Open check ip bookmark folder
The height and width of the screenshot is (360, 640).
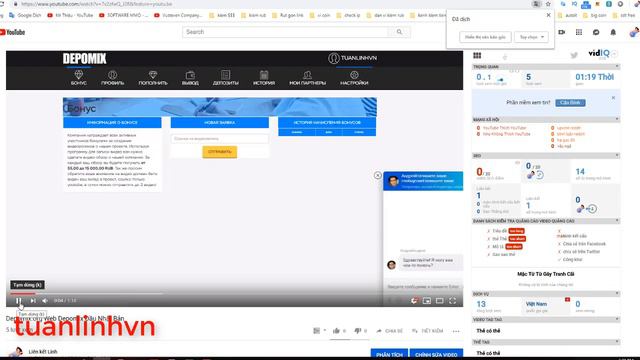[x=348, y=15]
